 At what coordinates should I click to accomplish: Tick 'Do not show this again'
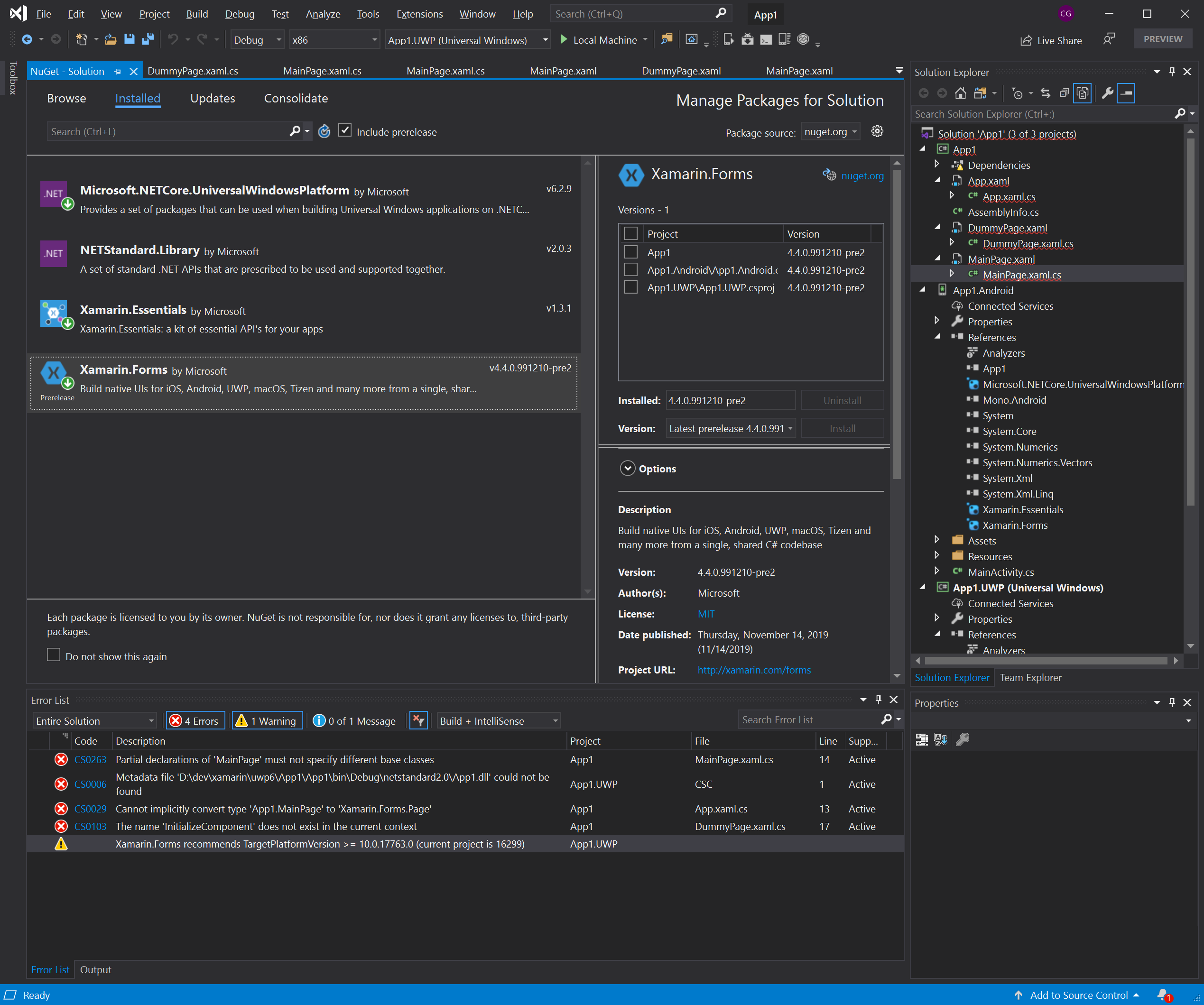(53, 655)
